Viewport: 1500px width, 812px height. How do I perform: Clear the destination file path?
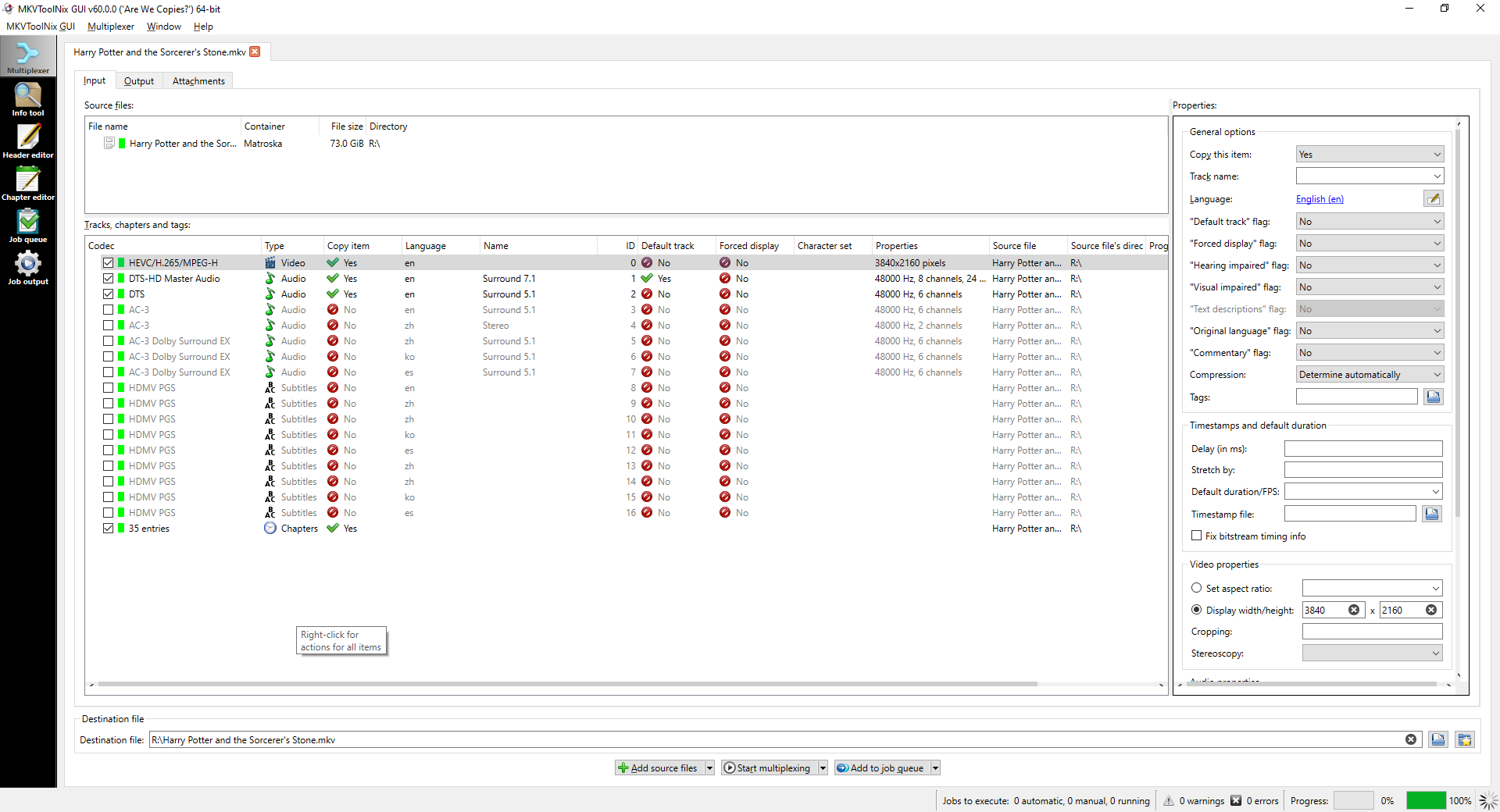click(1411, 739)
